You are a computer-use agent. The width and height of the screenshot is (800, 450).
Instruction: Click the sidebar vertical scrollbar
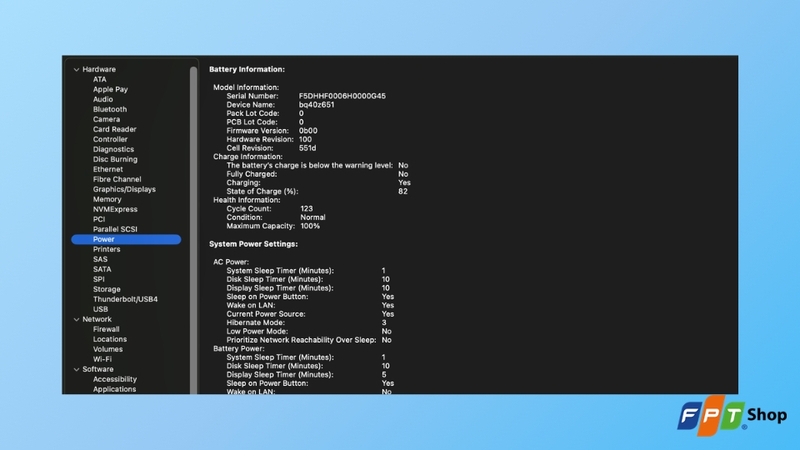click(x=193, y=230)
